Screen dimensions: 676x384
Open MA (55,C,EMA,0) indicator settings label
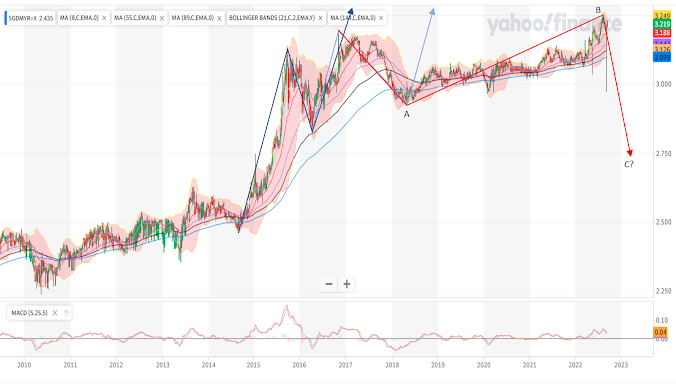[135, 18]
